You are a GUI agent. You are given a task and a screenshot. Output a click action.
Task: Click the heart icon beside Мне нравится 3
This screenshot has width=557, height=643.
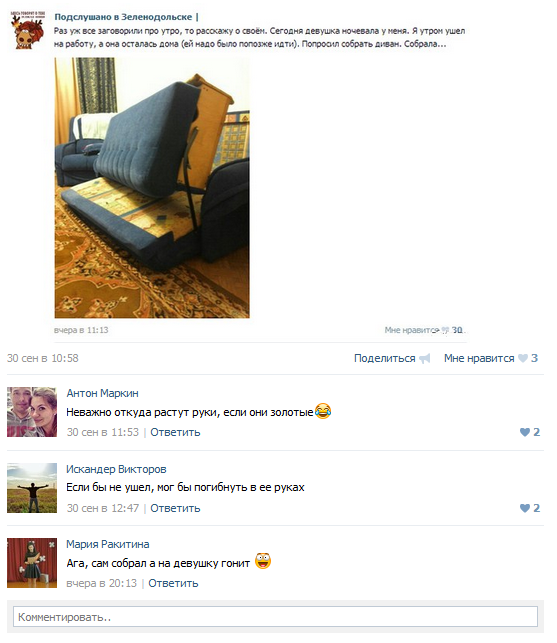523,358
